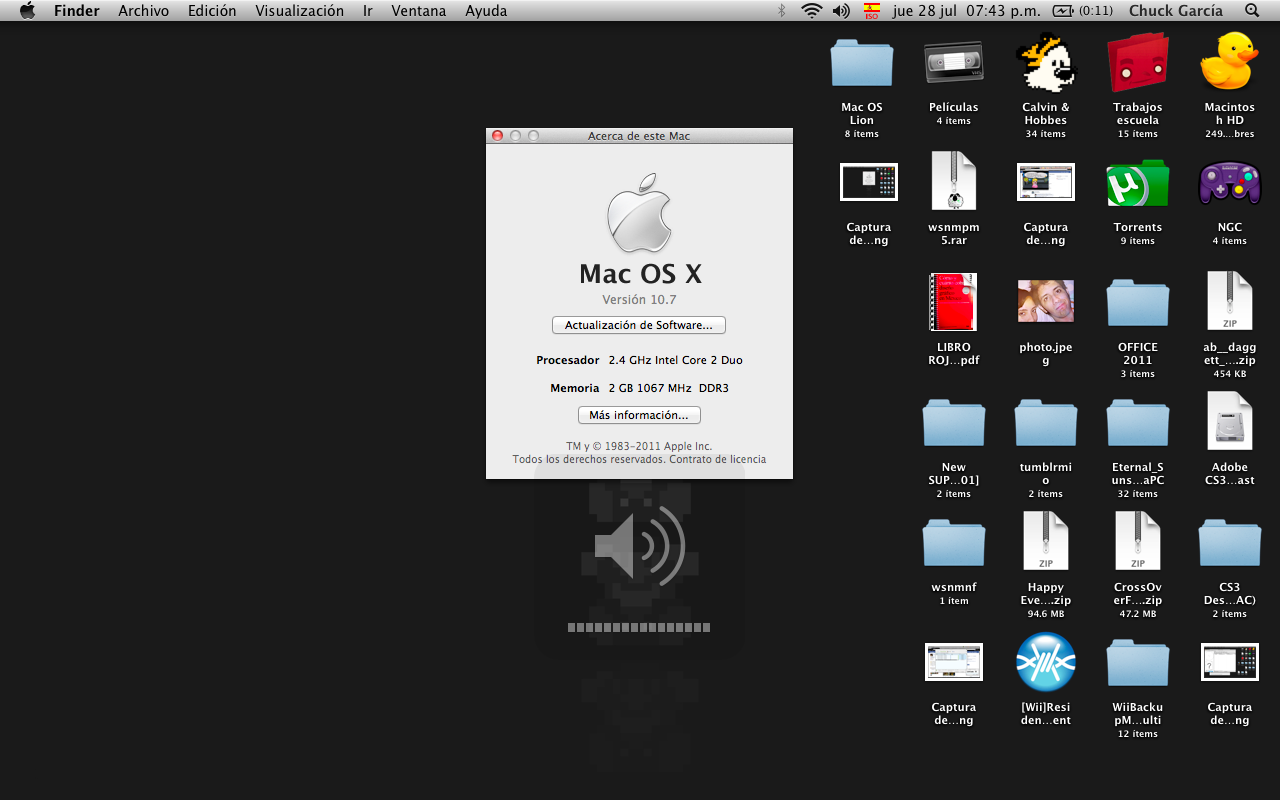Viewport: 1280px width, 800px height.
Task: Select the wsnmpm5.rar archive file
Action: (953, 181)
